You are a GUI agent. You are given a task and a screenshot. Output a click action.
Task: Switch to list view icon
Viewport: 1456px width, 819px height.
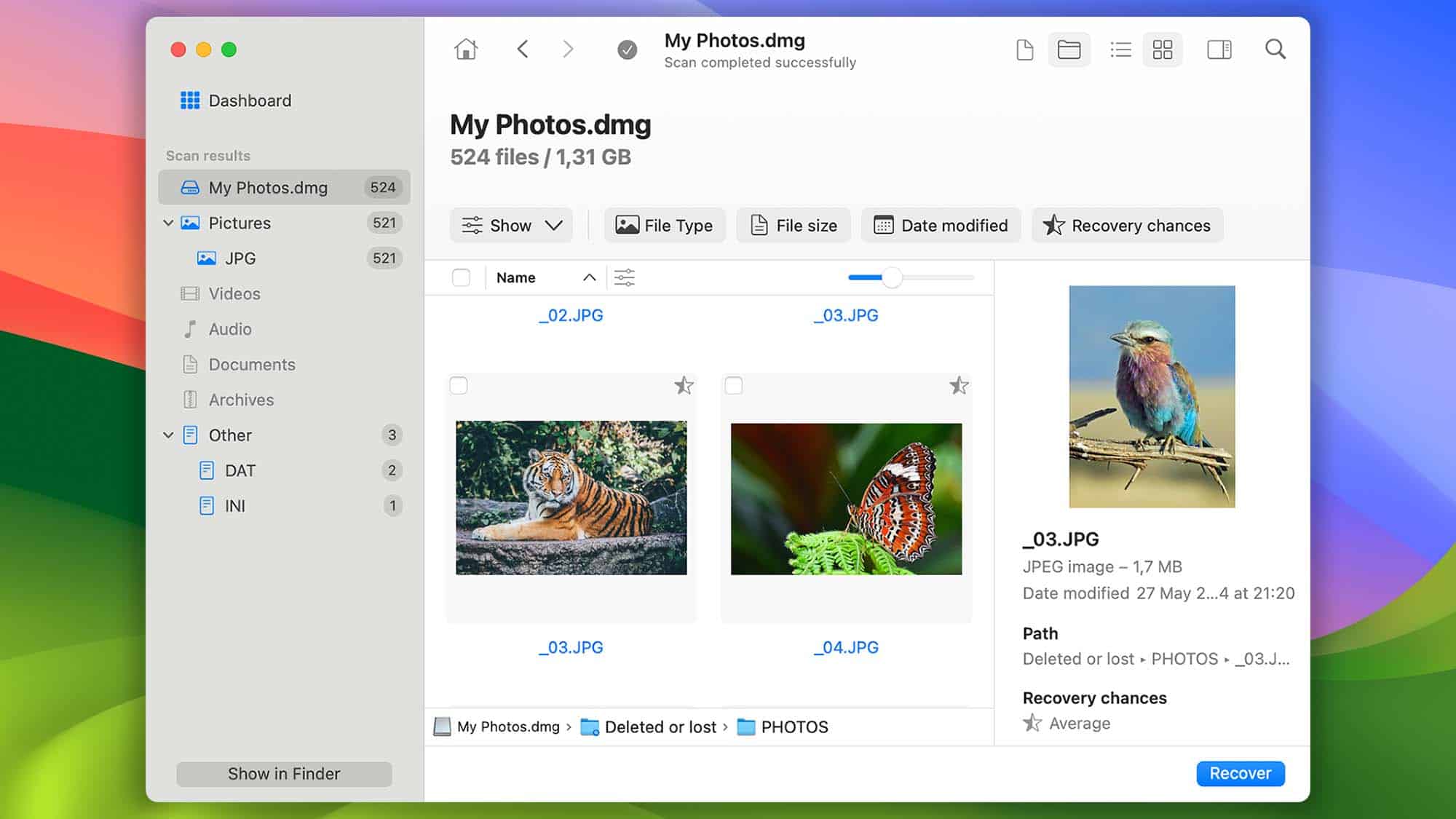tap(1120, 50)
